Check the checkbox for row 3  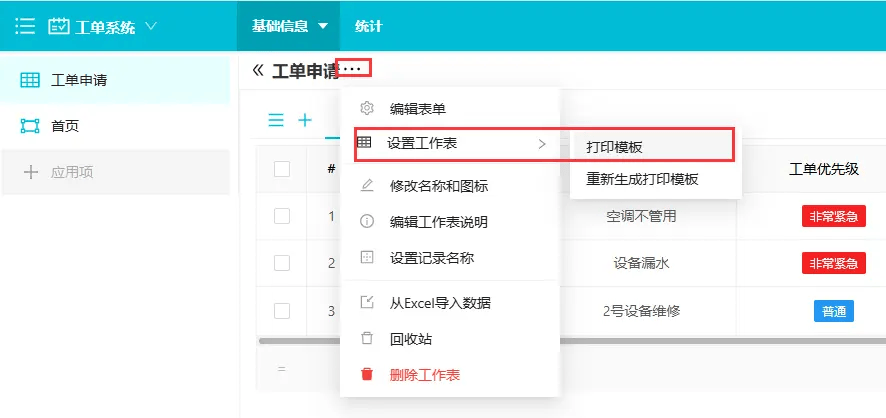click(x=282, y=311)
